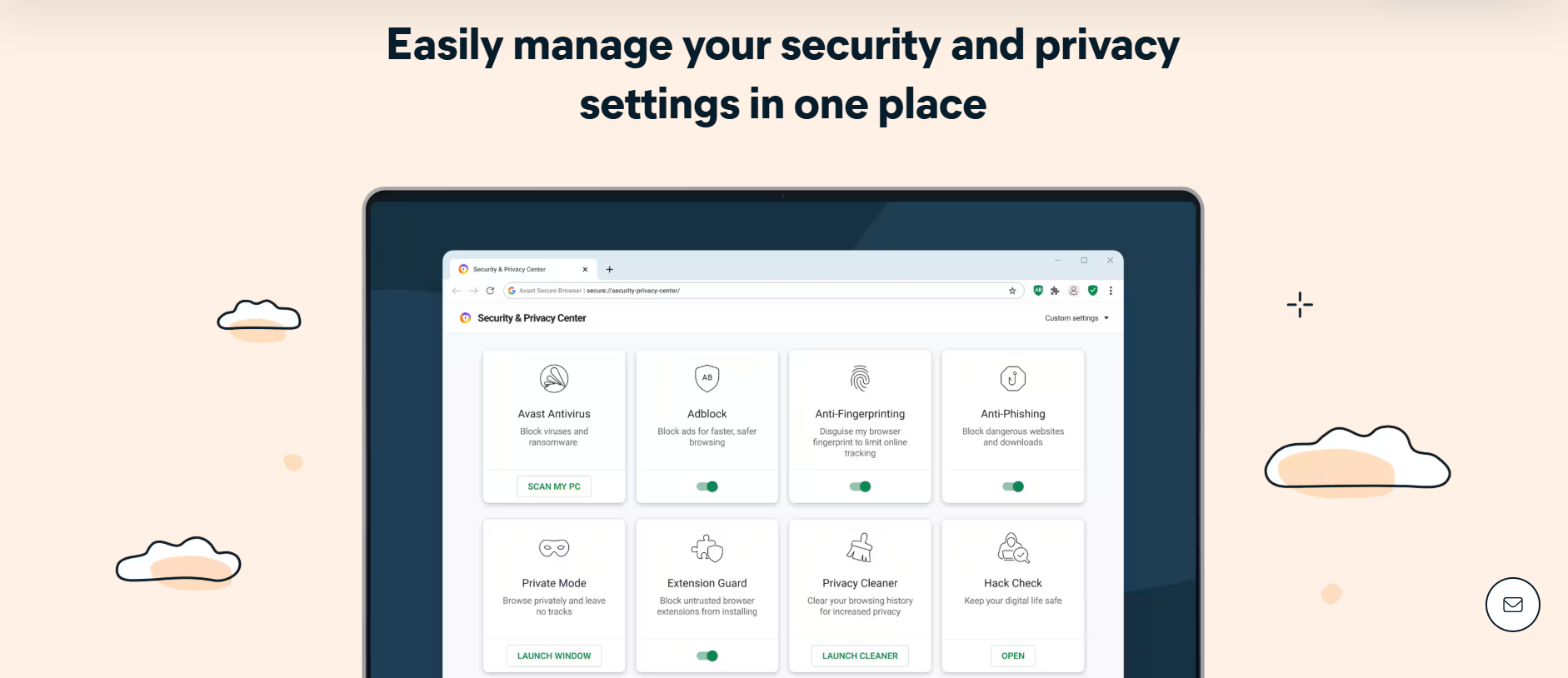This screenshot has width=1568, height=678.
Task: Click the 'Anti-Phishing' card title
Action: (1013, 414)
